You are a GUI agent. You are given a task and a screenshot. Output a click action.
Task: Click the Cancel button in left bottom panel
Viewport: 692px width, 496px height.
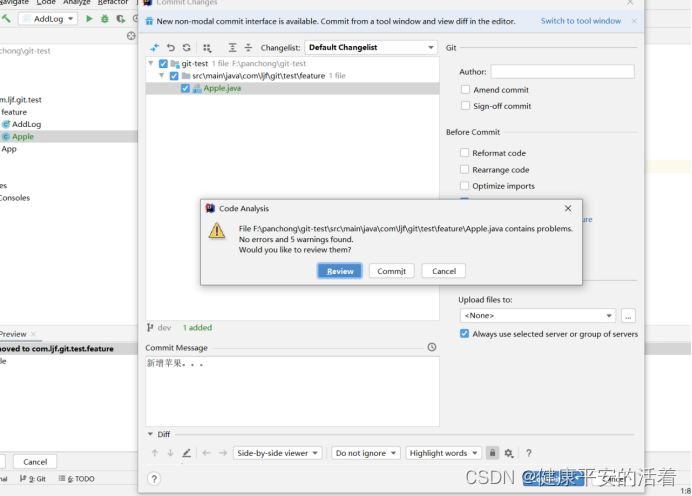coord(35,462)
